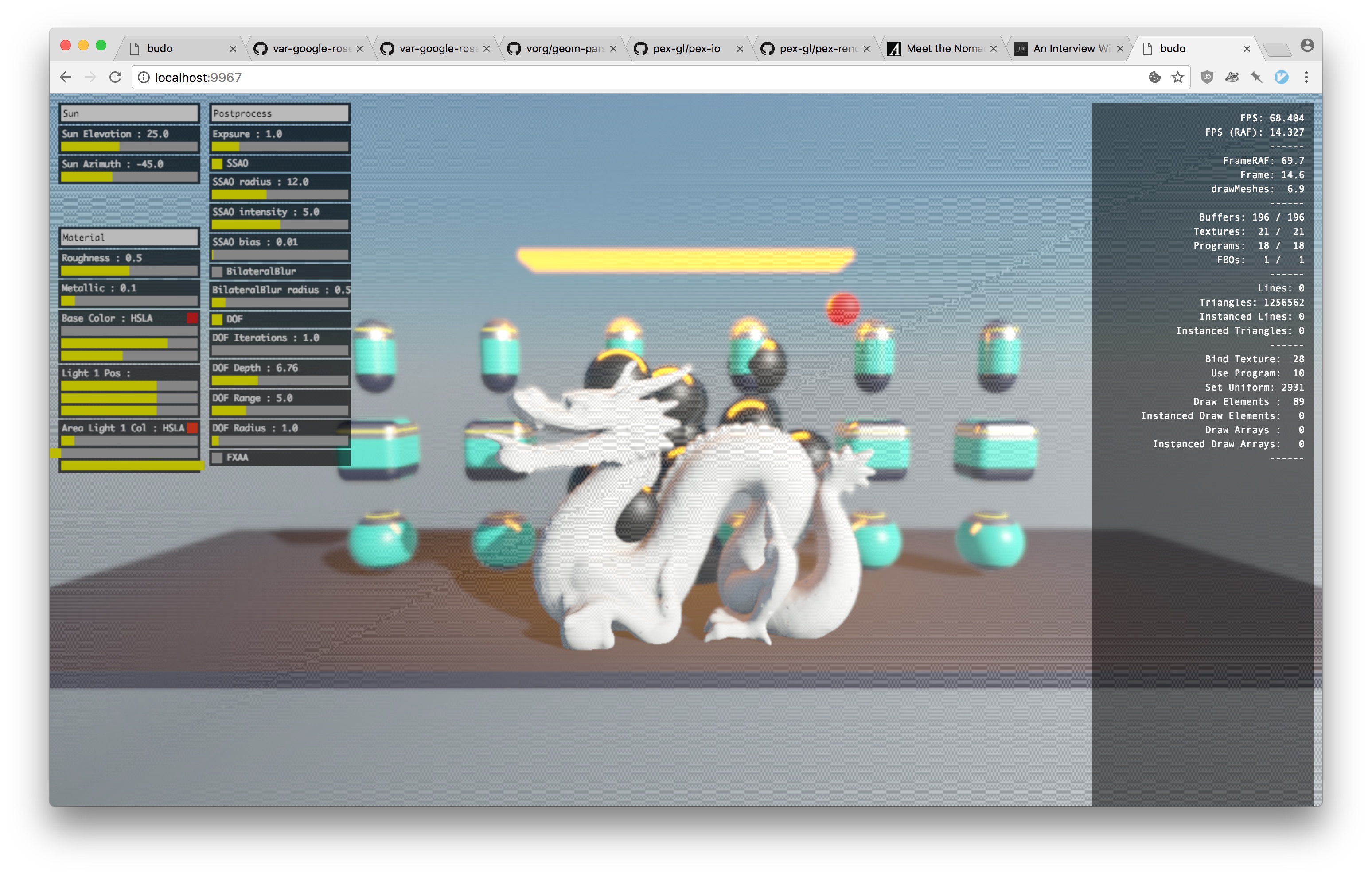Screen dimensions: 1372x877
Task: Open the user profile avatar icon
Action: 1307,46
